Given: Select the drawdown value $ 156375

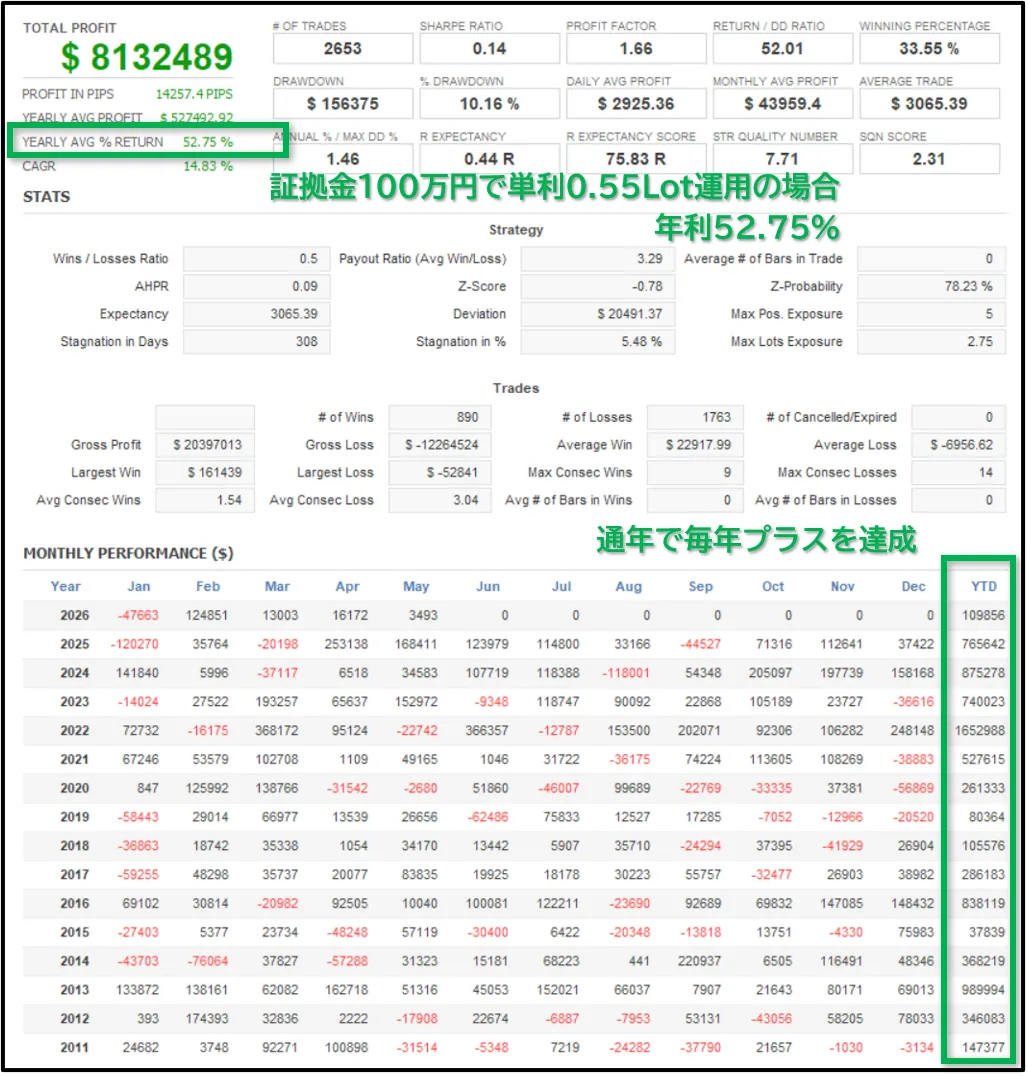Looking at the screenshot, I should [343, 104].
